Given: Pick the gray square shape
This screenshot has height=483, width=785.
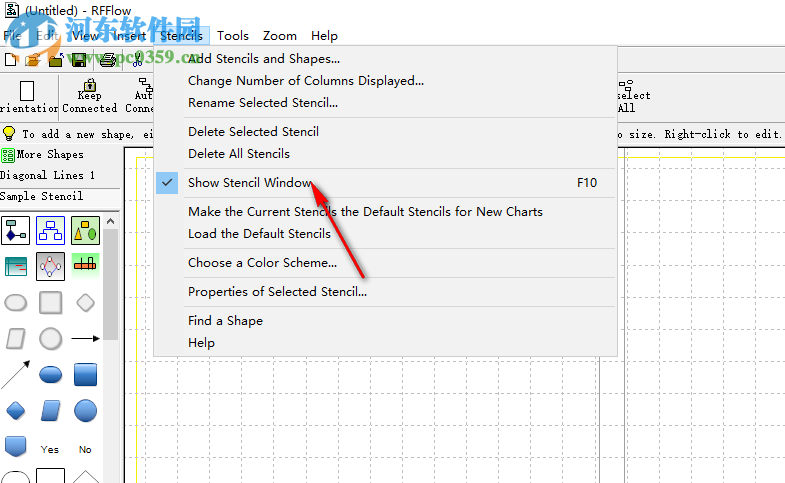Looking at the screenshot, I should (51, 303).
